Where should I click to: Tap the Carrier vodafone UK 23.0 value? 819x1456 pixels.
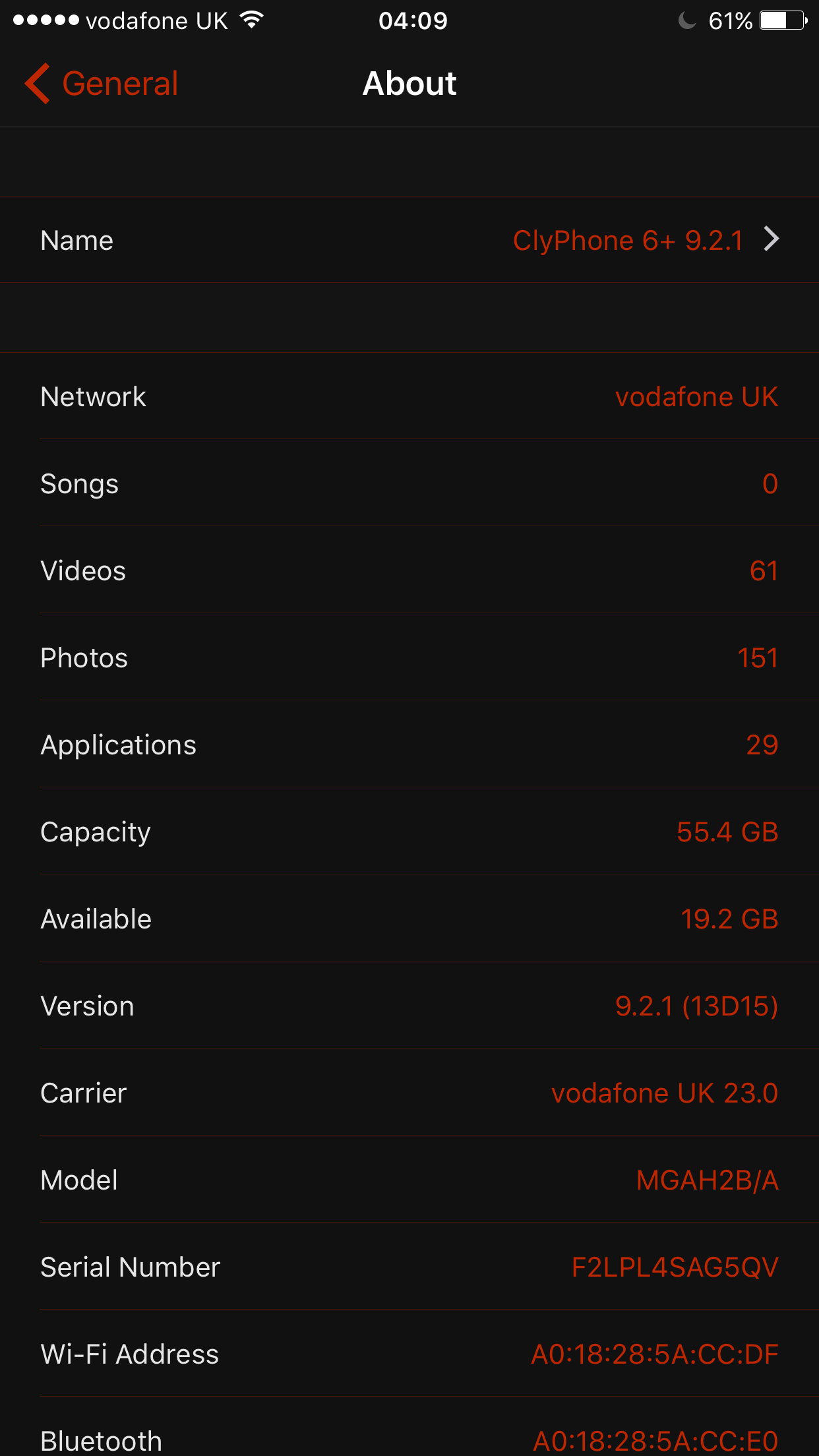pos(664,1093)
